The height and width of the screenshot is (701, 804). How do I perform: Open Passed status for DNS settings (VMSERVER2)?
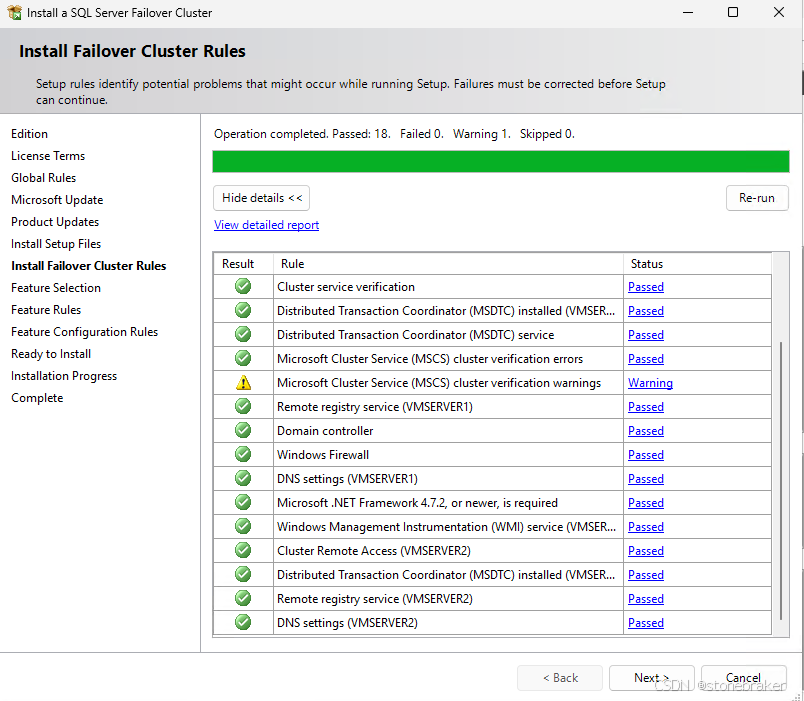(646, 623)
